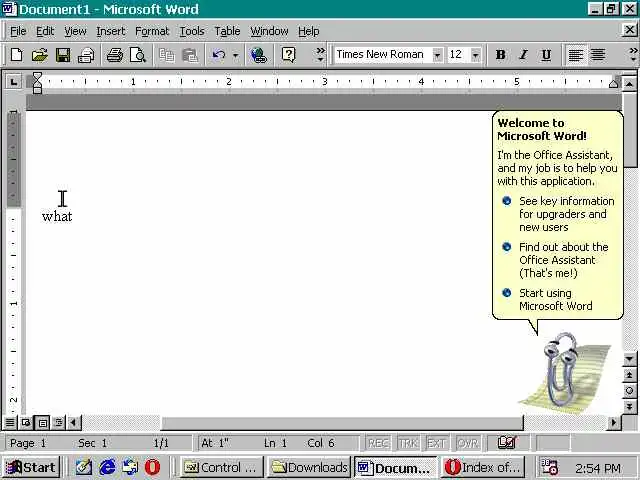Open the font size dropdown arrow
Screen dimensions: 640x480
[x=476, y=55]
